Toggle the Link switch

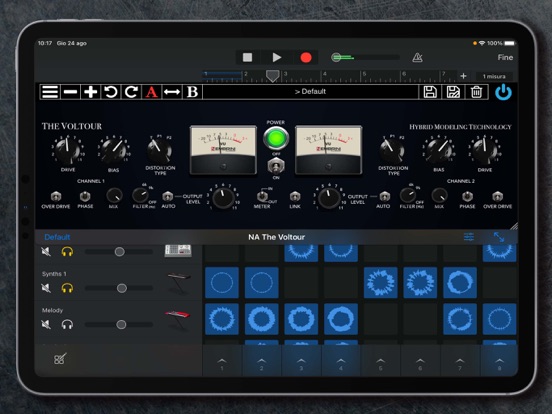(x=295, y=196)
